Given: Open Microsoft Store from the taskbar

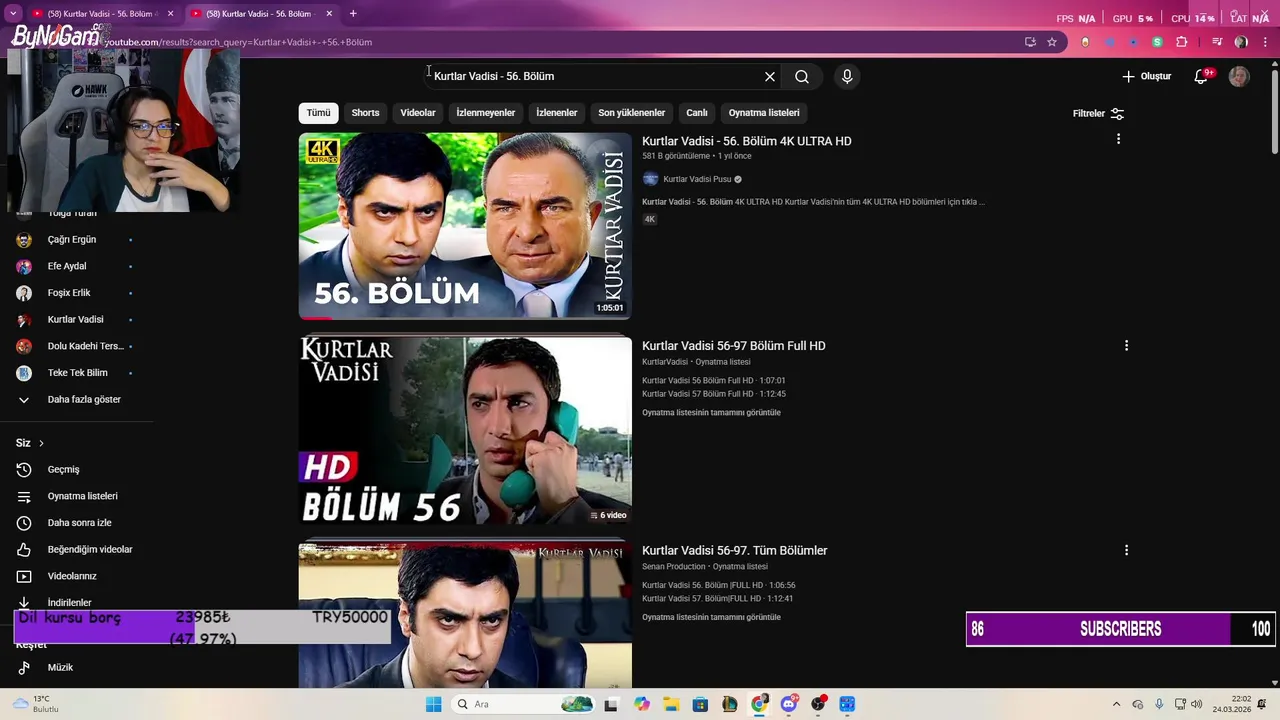Looking at the screenshot, I should click(700, 704).
